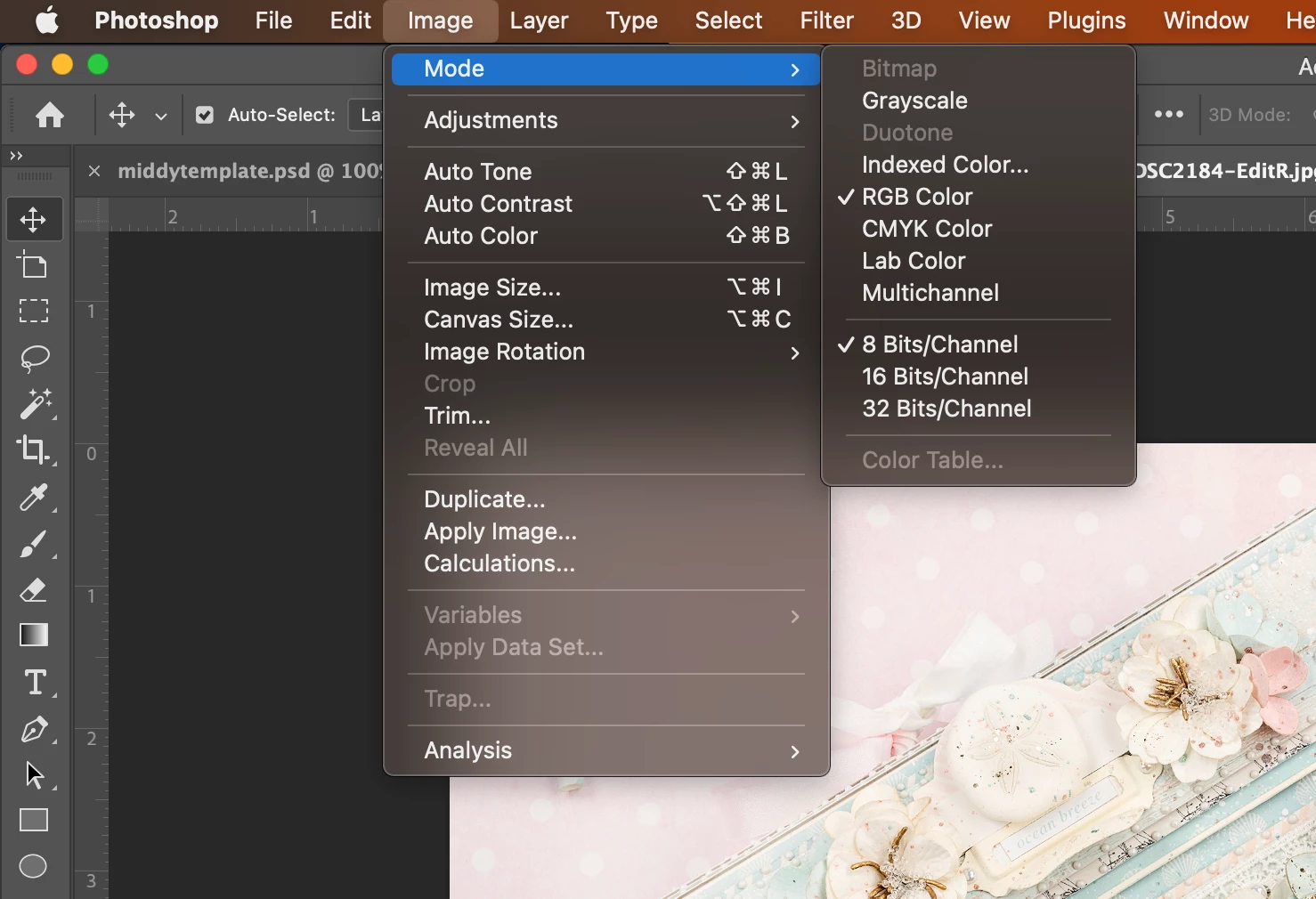Image resolution: width=1316 pixels, height=899 pixels.
Task: Open the Type menu
Action: tap(631, 20)
